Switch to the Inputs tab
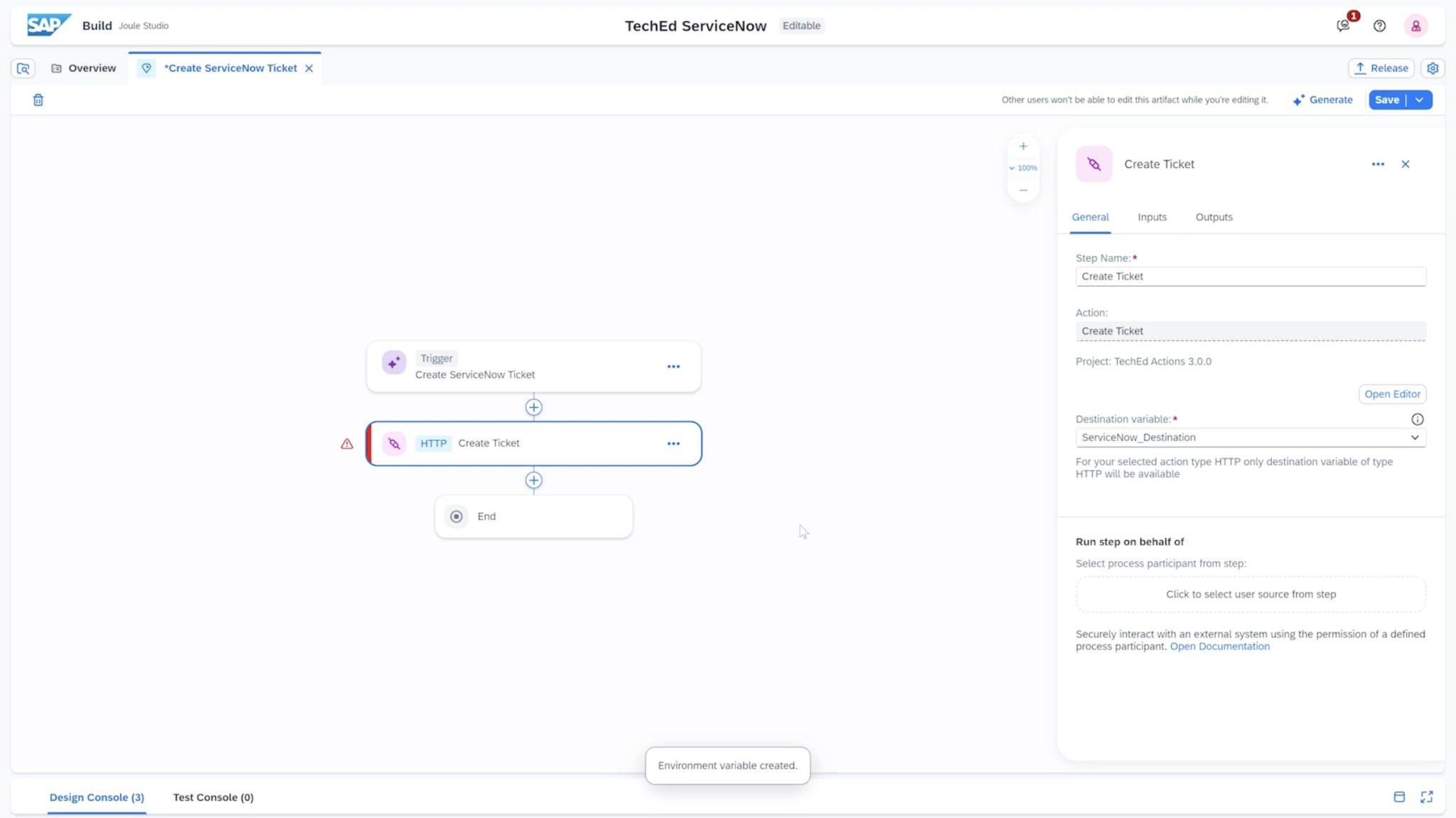The height and width of the screenshot is (818, 1456). [1152, 217]
